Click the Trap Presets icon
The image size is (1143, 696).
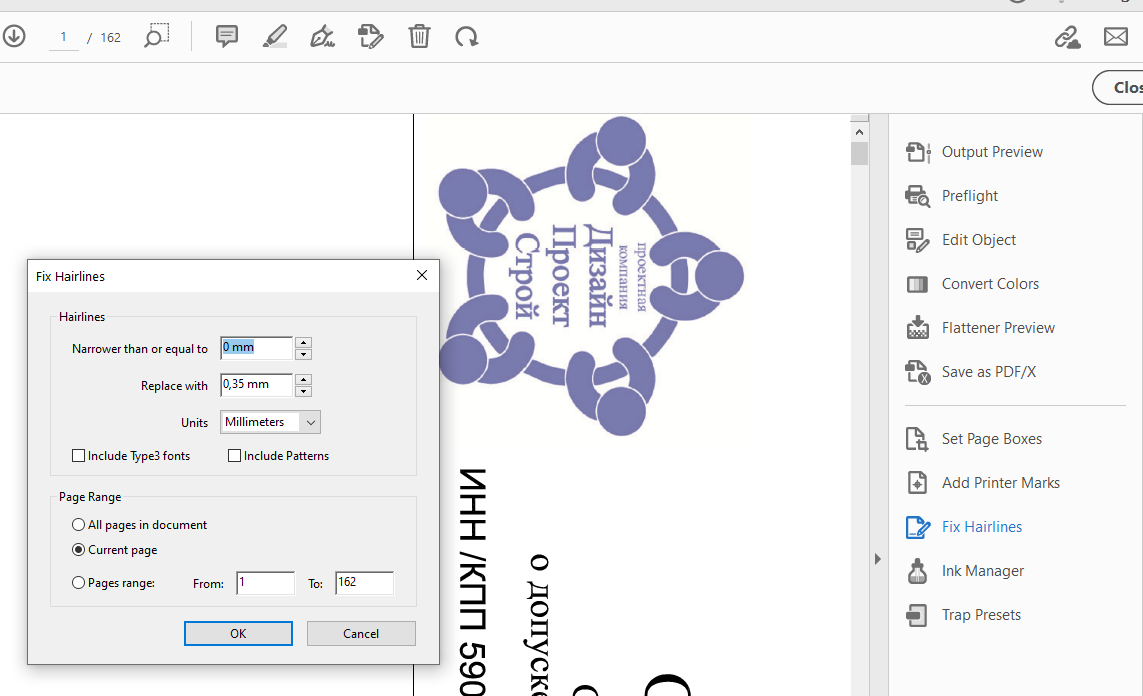point(917,615)
